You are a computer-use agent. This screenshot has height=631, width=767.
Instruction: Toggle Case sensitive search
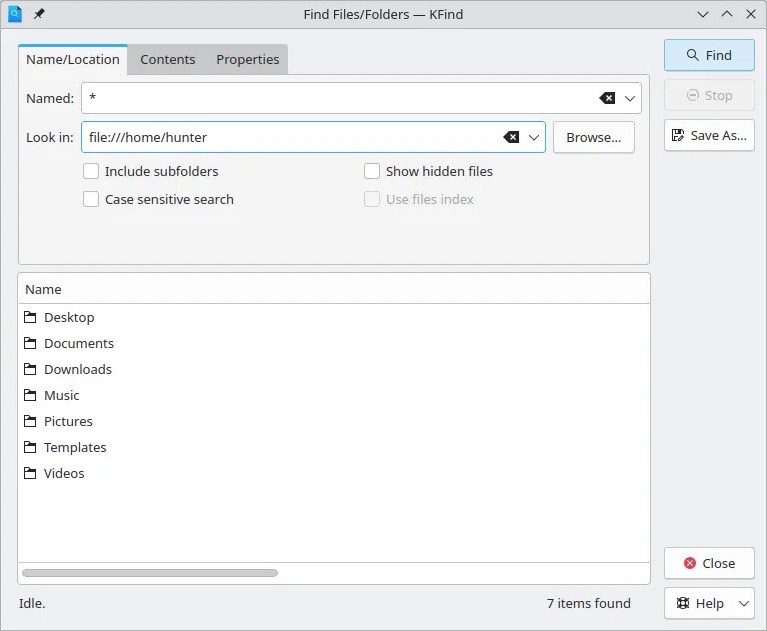coord(92,199)
